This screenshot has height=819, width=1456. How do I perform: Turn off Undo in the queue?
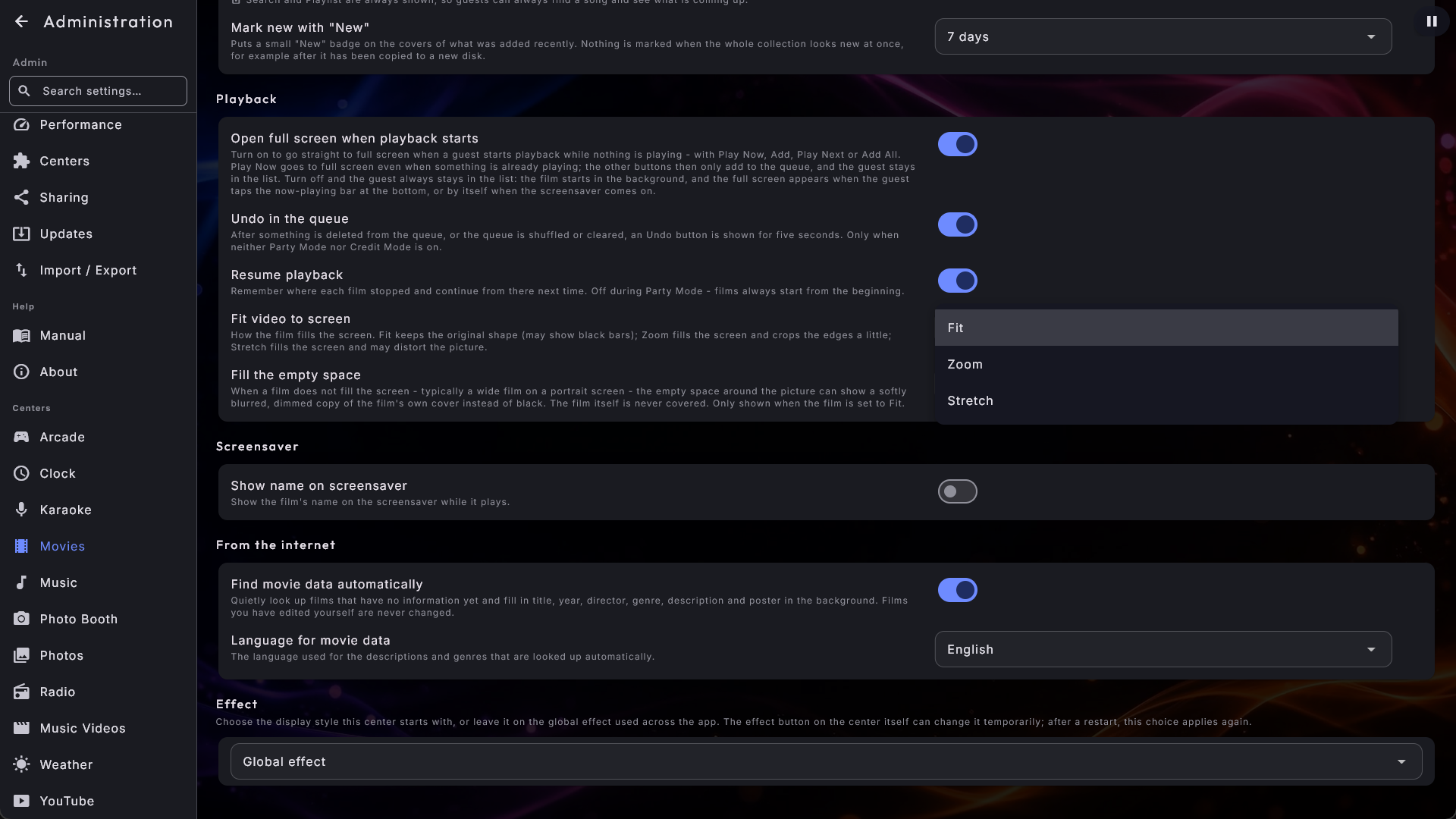pyautogui.click(x=957, y=224)
